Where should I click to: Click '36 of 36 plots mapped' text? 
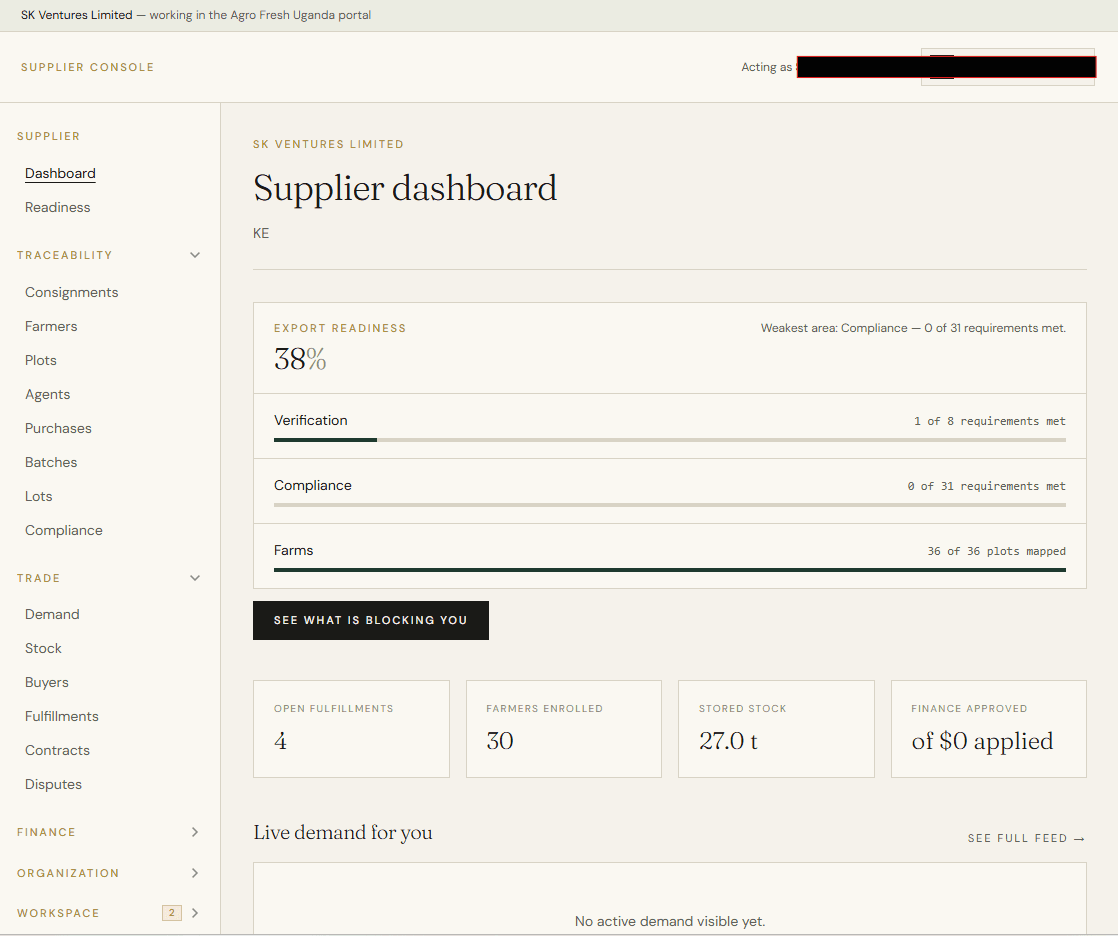pyautogui.click(x=997, y=551)
